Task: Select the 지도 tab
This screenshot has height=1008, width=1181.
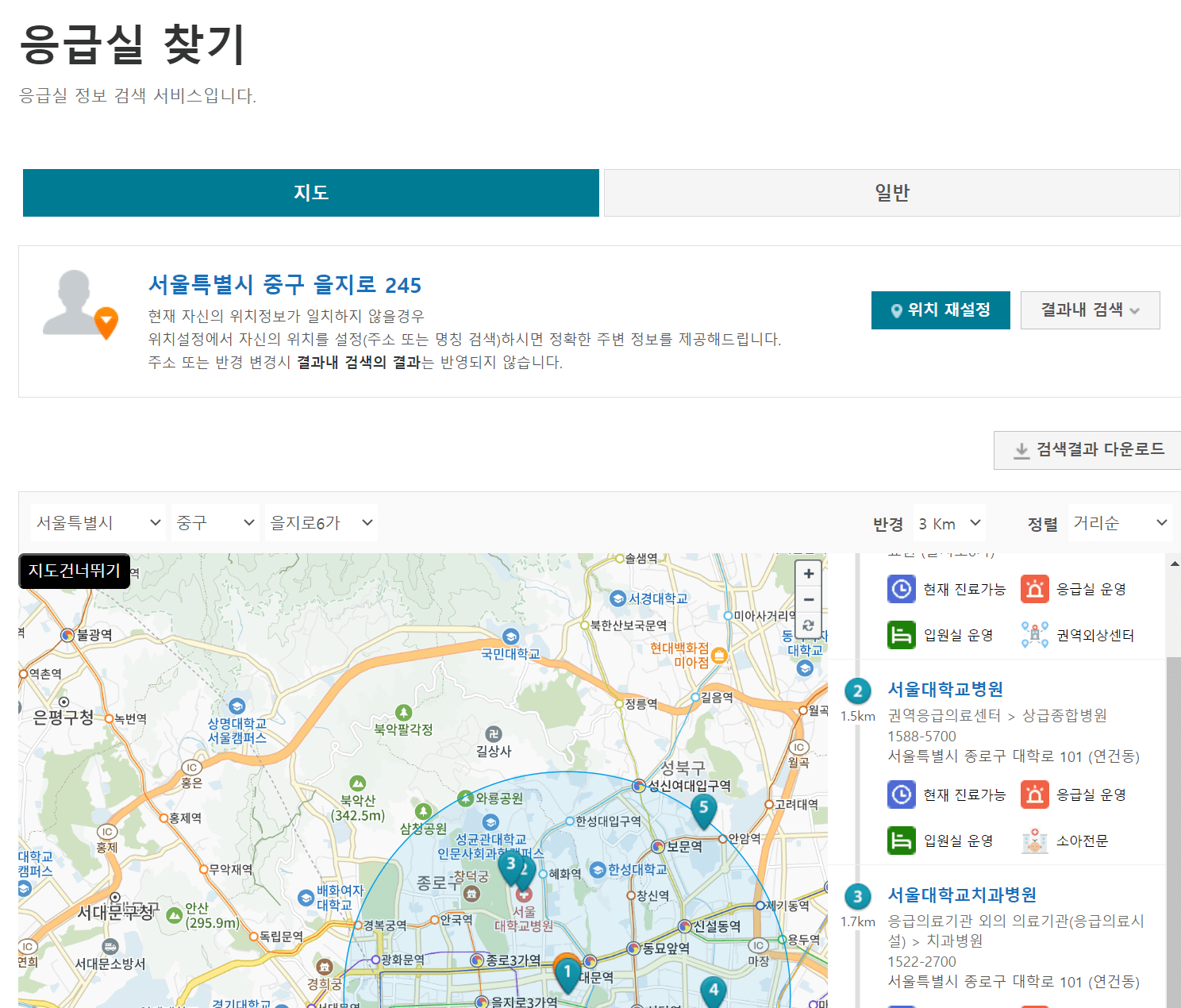Action: click(310, 192)
